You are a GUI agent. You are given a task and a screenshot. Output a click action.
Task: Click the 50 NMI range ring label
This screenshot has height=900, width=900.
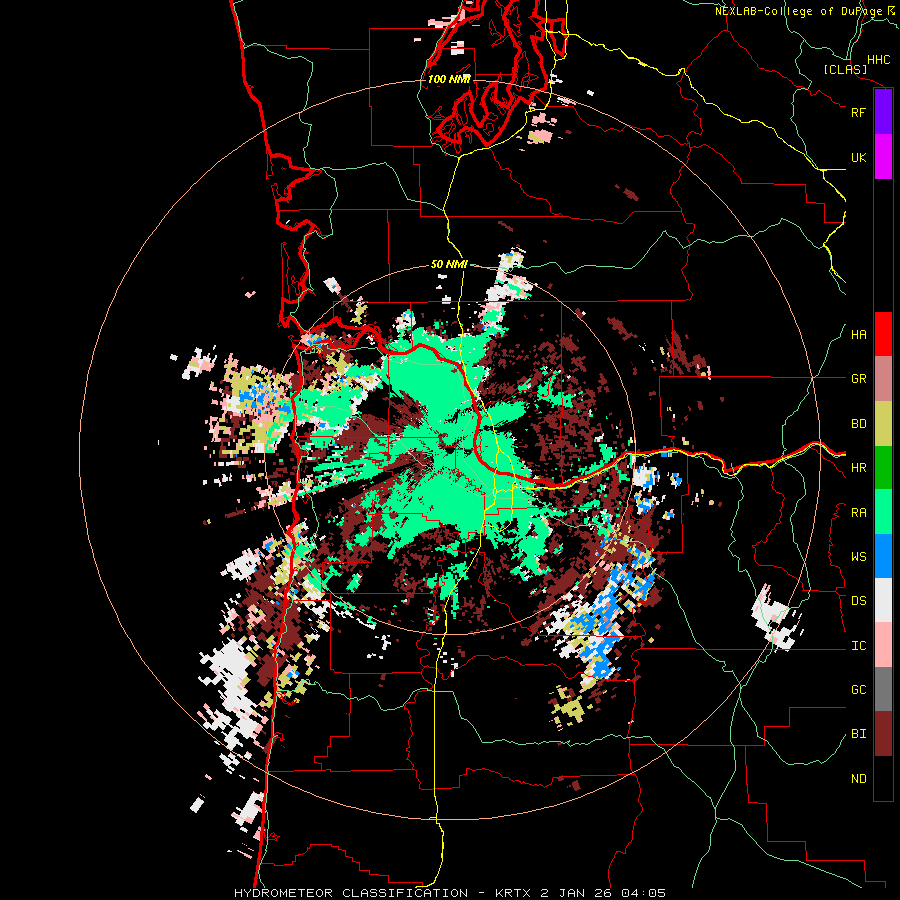[449, 265]
